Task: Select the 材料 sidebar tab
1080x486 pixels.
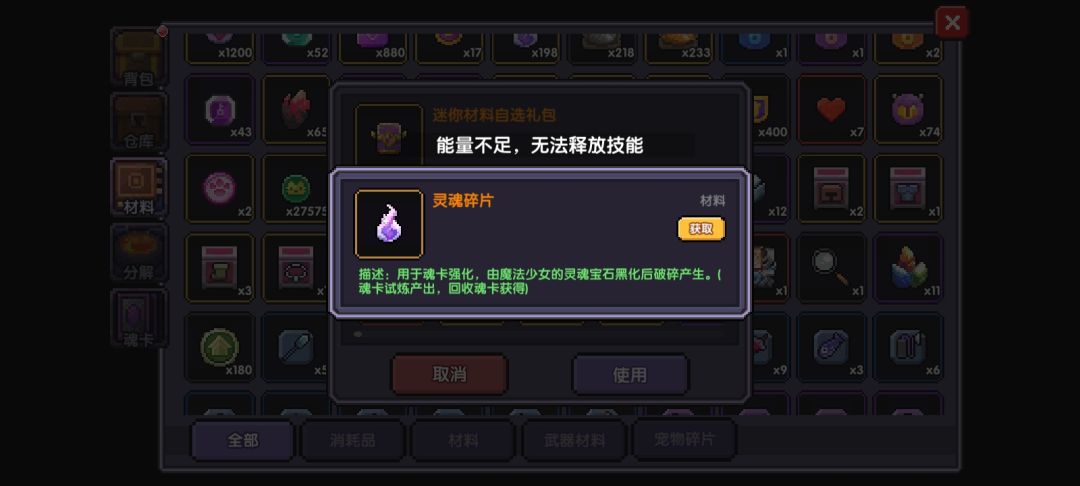Action: coord(138,187)
